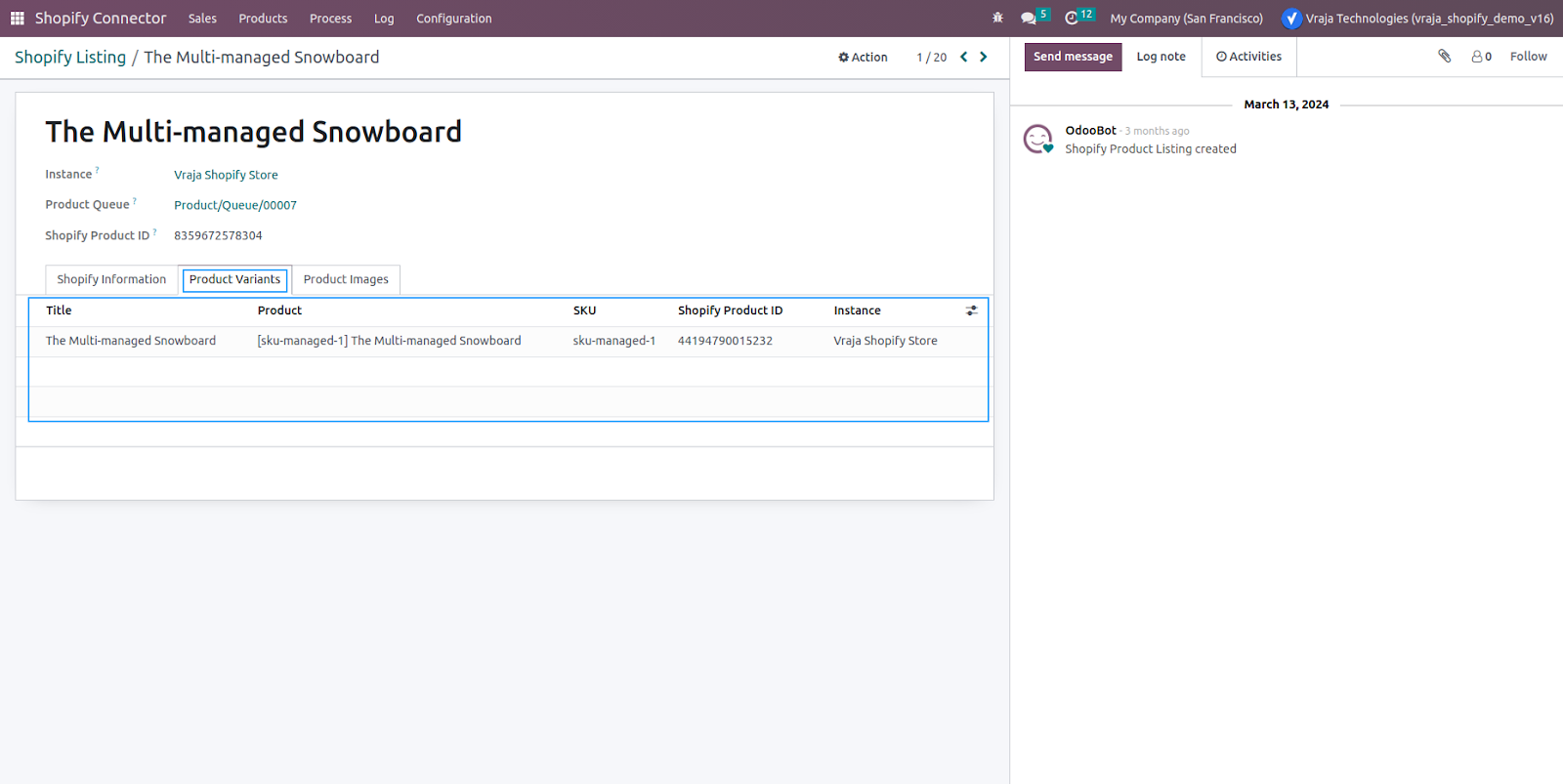The width and height of the screenshot is (1563, 784).
Task: Click Vraja Shopify Store cell in variant row
Action: click(x=885, y=341)
